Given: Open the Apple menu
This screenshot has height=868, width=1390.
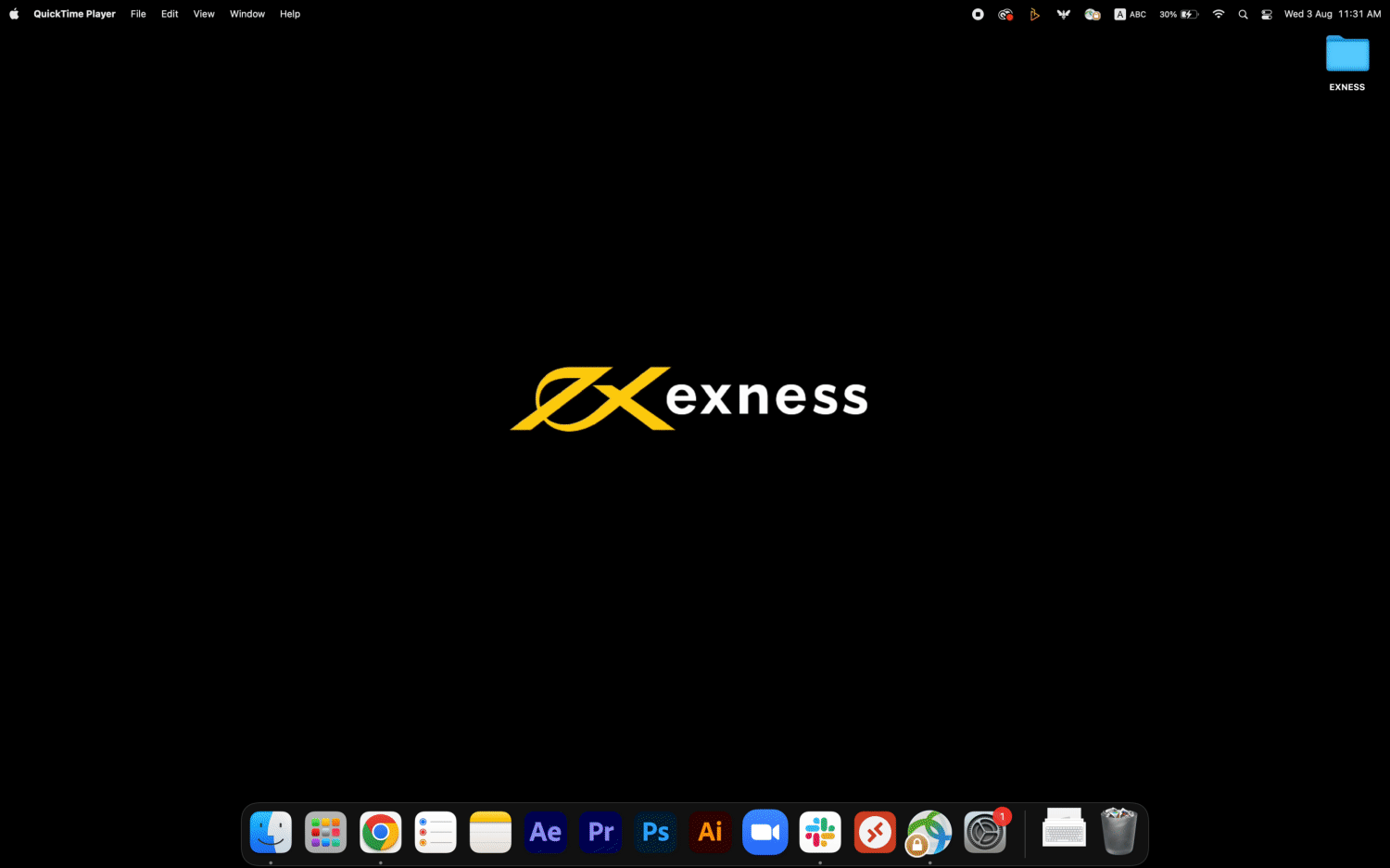Looking at the screenshot, I should (x=14, y=14).
